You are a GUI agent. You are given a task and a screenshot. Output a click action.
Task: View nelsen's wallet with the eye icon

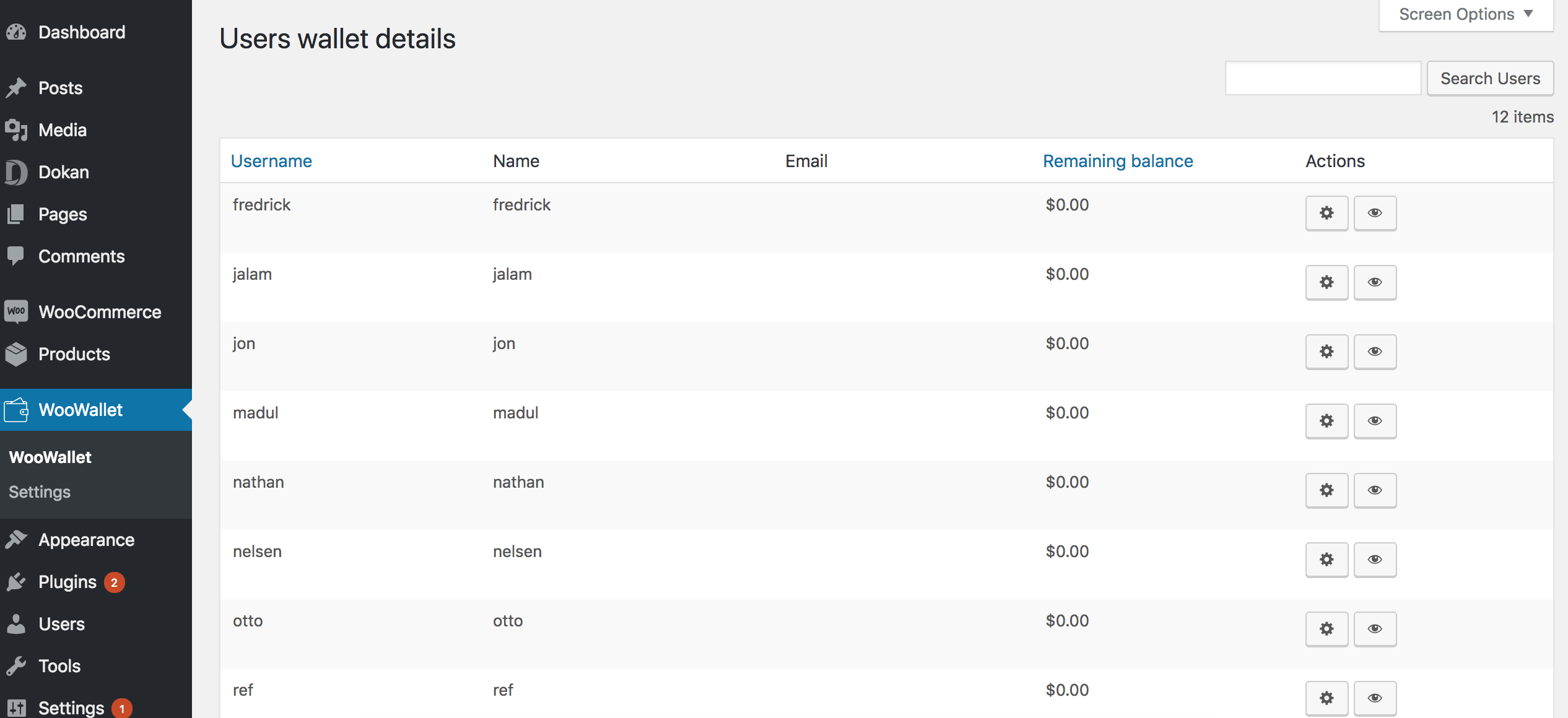tap(1375, 560)
